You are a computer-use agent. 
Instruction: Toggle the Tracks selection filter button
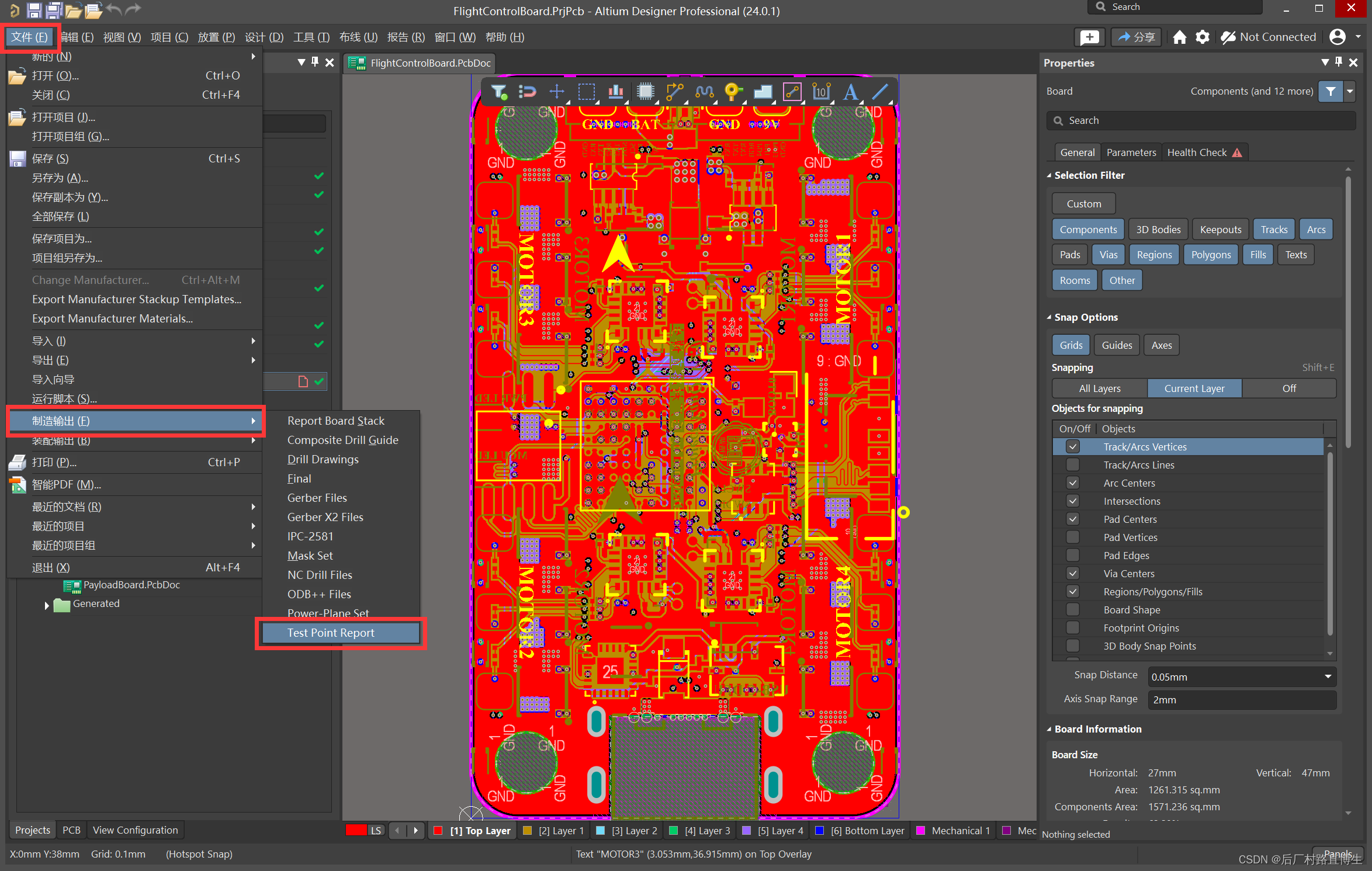pos(1274,230)
